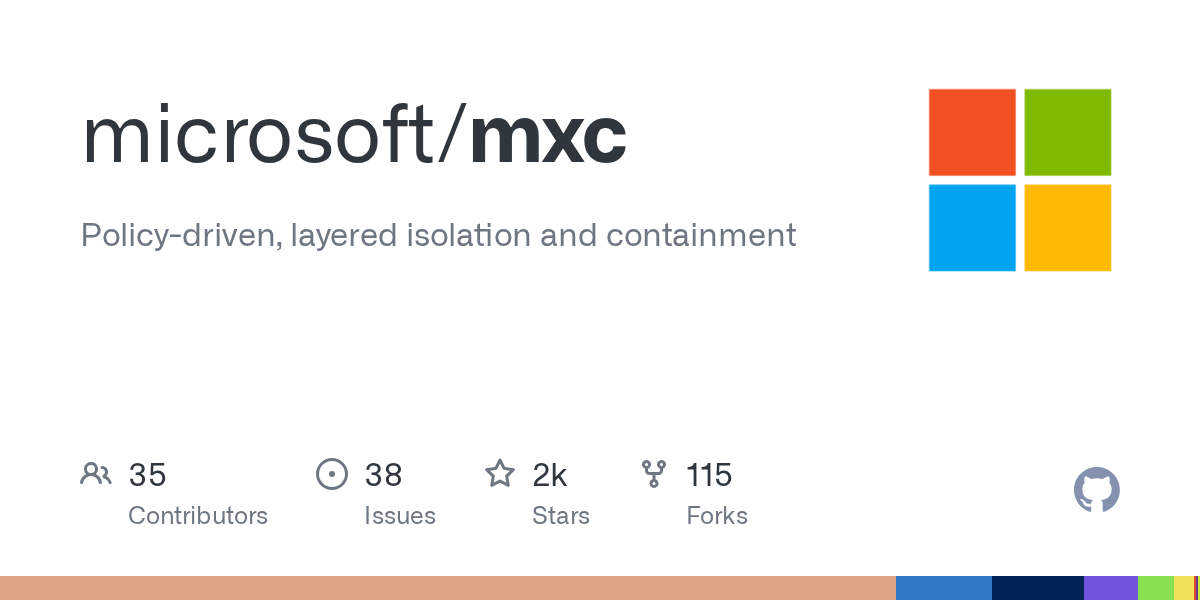The image size is (1200, 600).
Task: Click the Issues circle-dot icon
Action: pos(332,474)
